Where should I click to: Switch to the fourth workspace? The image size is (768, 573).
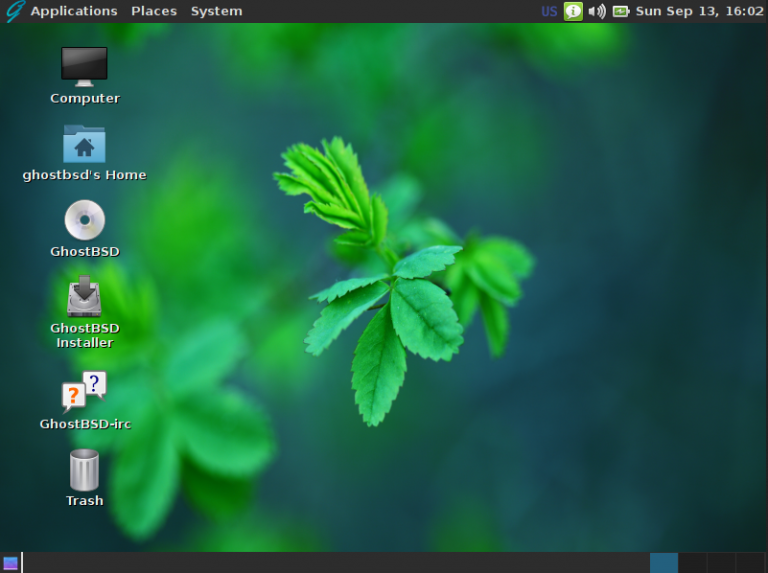pos(750,563)
